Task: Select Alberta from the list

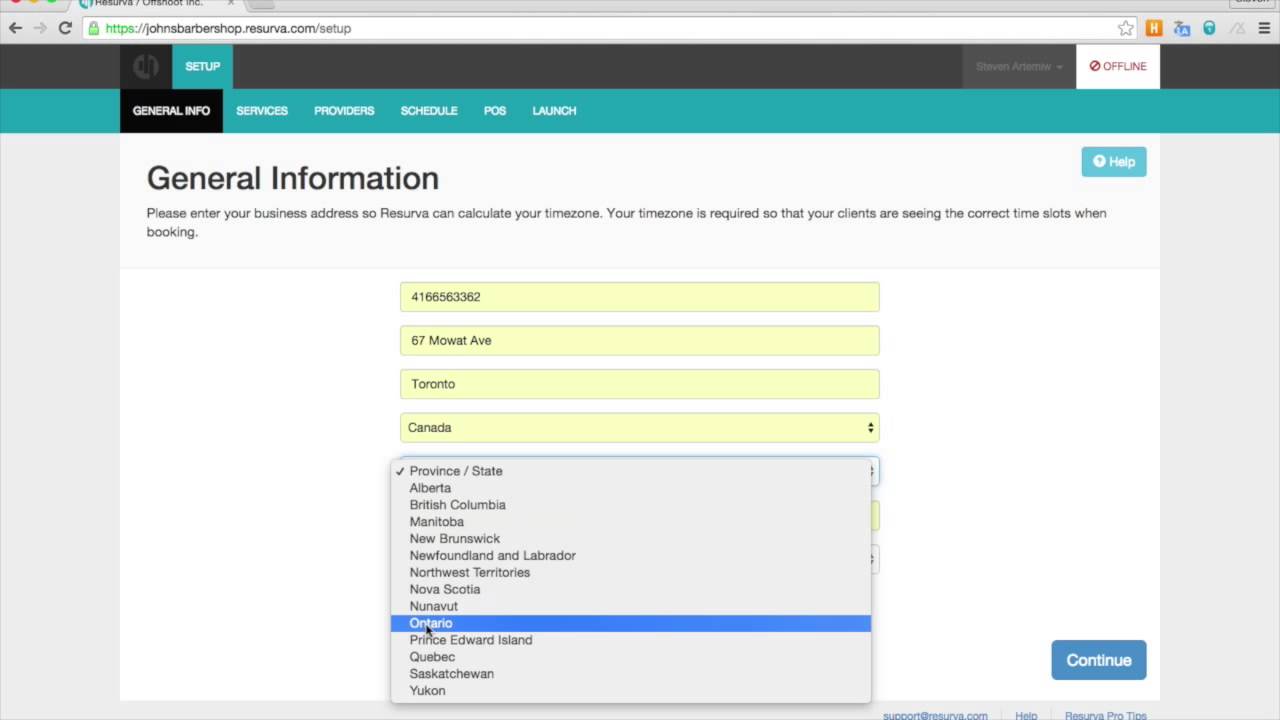Action: click(x=631, y=488)
